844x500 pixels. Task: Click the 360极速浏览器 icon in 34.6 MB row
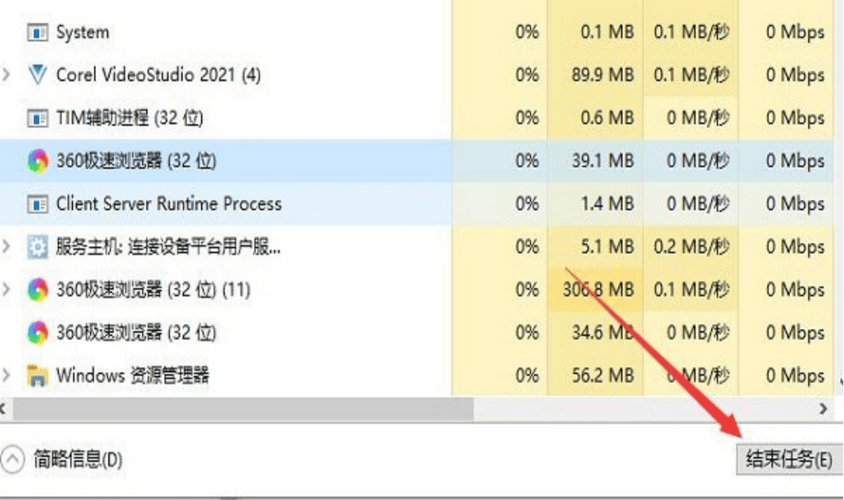coord(38,333)
